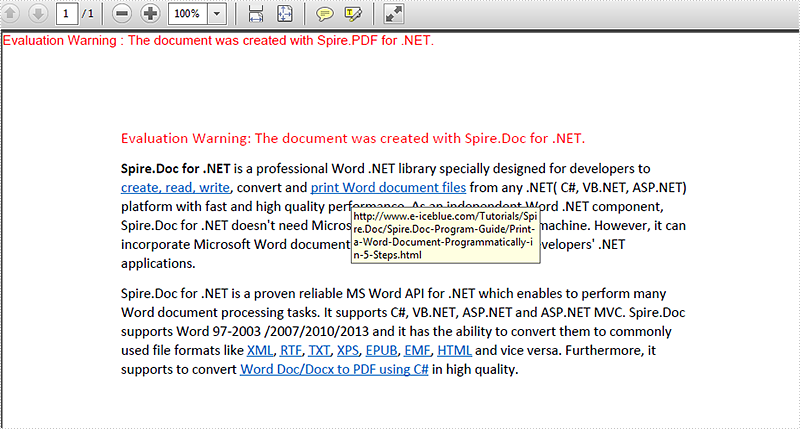Open the zoom level dropdown arrow
This screenshot has height=429, width=800.
(x=217, y=14)
